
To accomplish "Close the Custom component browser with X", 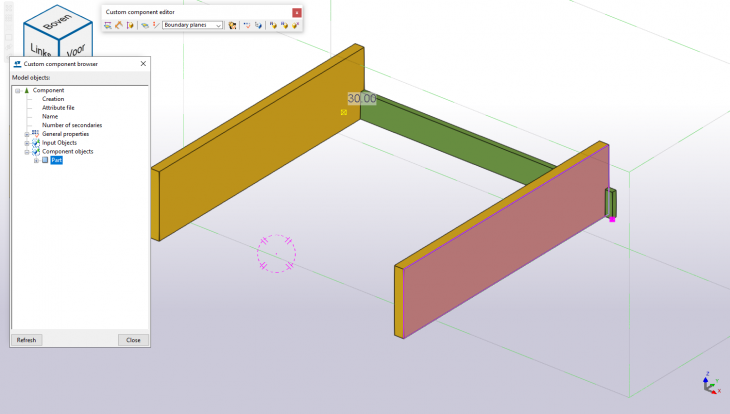I will click(143, 63).
